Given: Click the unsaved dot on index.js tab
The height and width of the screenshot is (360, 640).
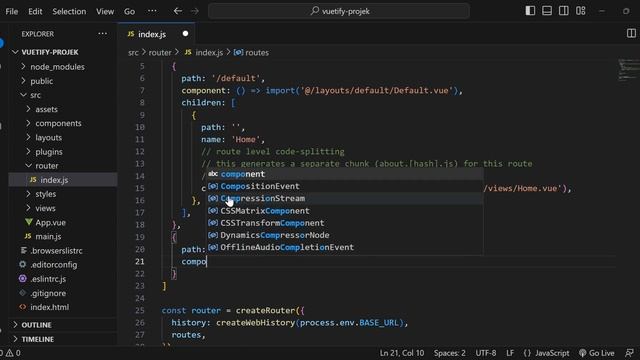Looking at the screenshot, I should click(x=185, y=34).
